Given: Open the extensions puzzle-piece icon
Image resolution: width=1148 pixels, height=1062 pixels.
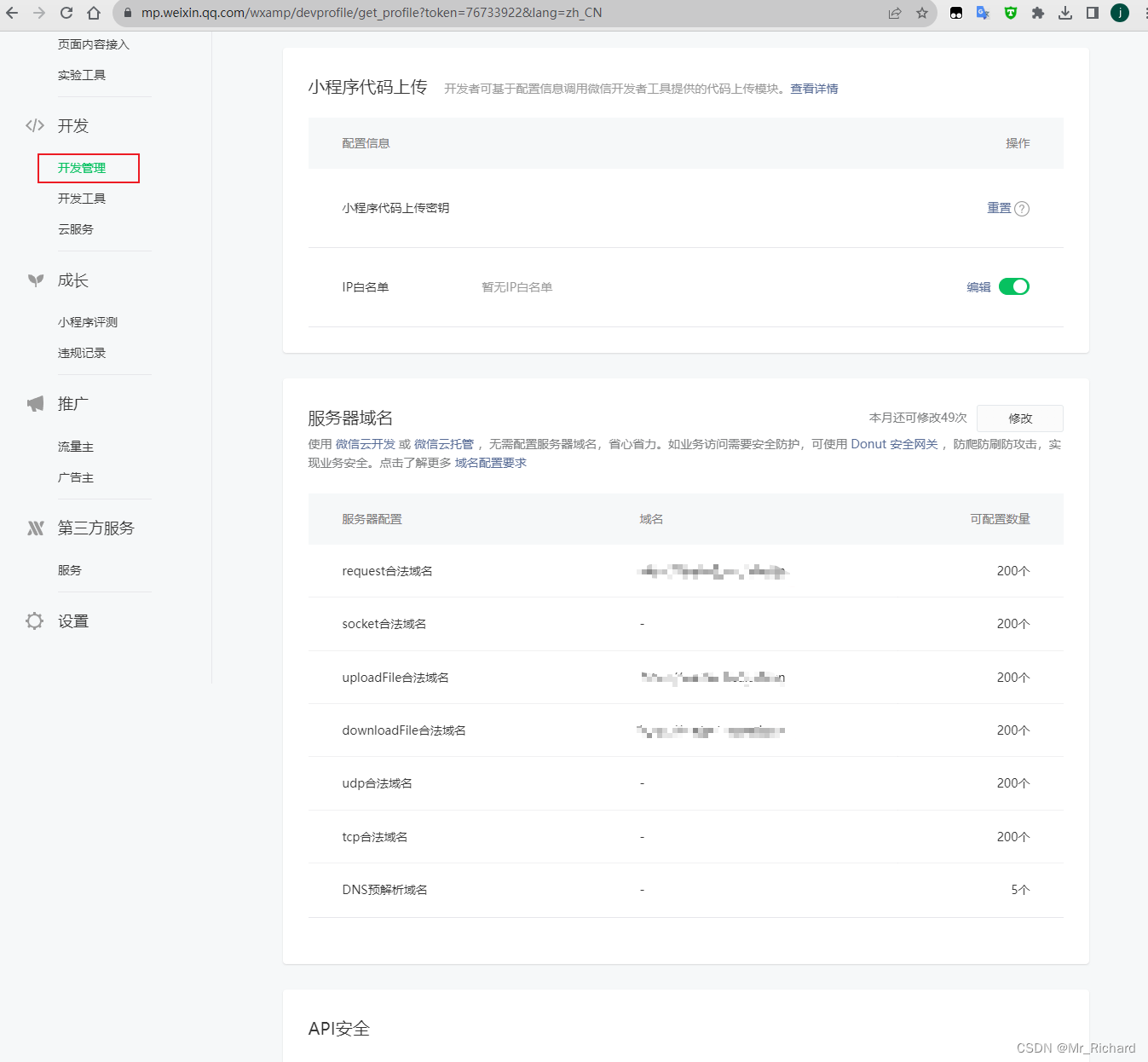Looking at the screenshot, I should (x=1038, y=13).
